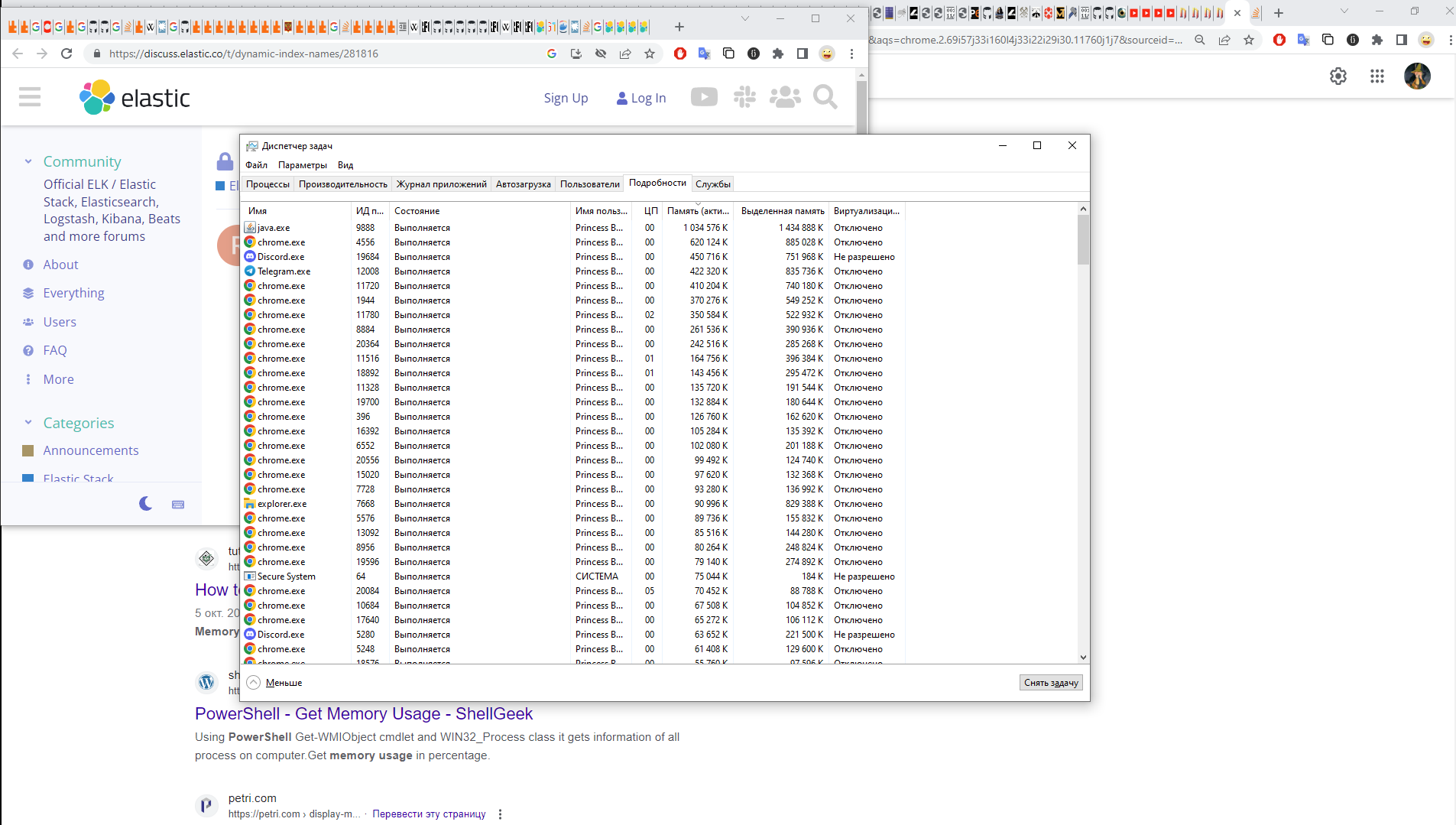Switch to the Производительность tab

343,184
